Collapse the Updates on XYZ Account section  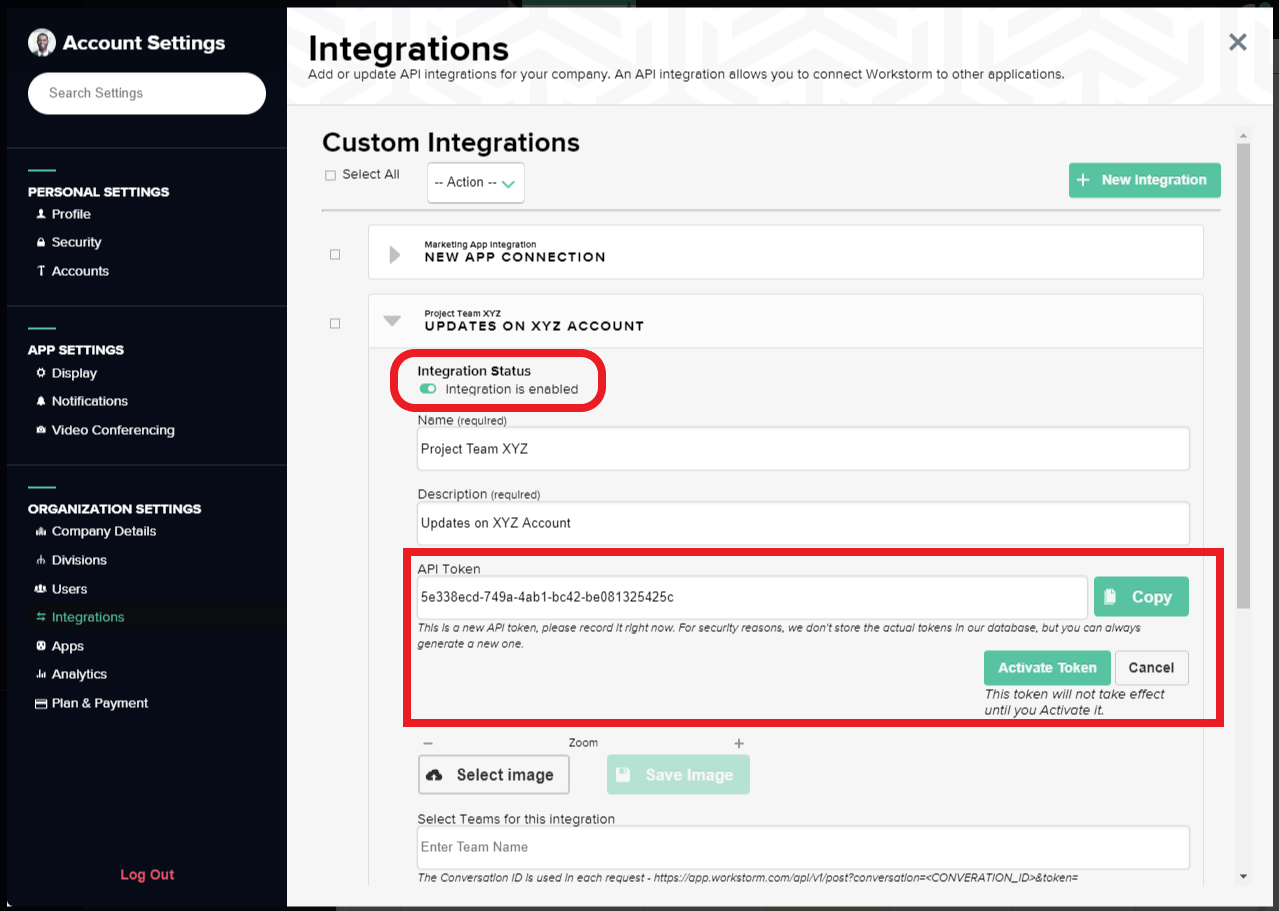392,321
